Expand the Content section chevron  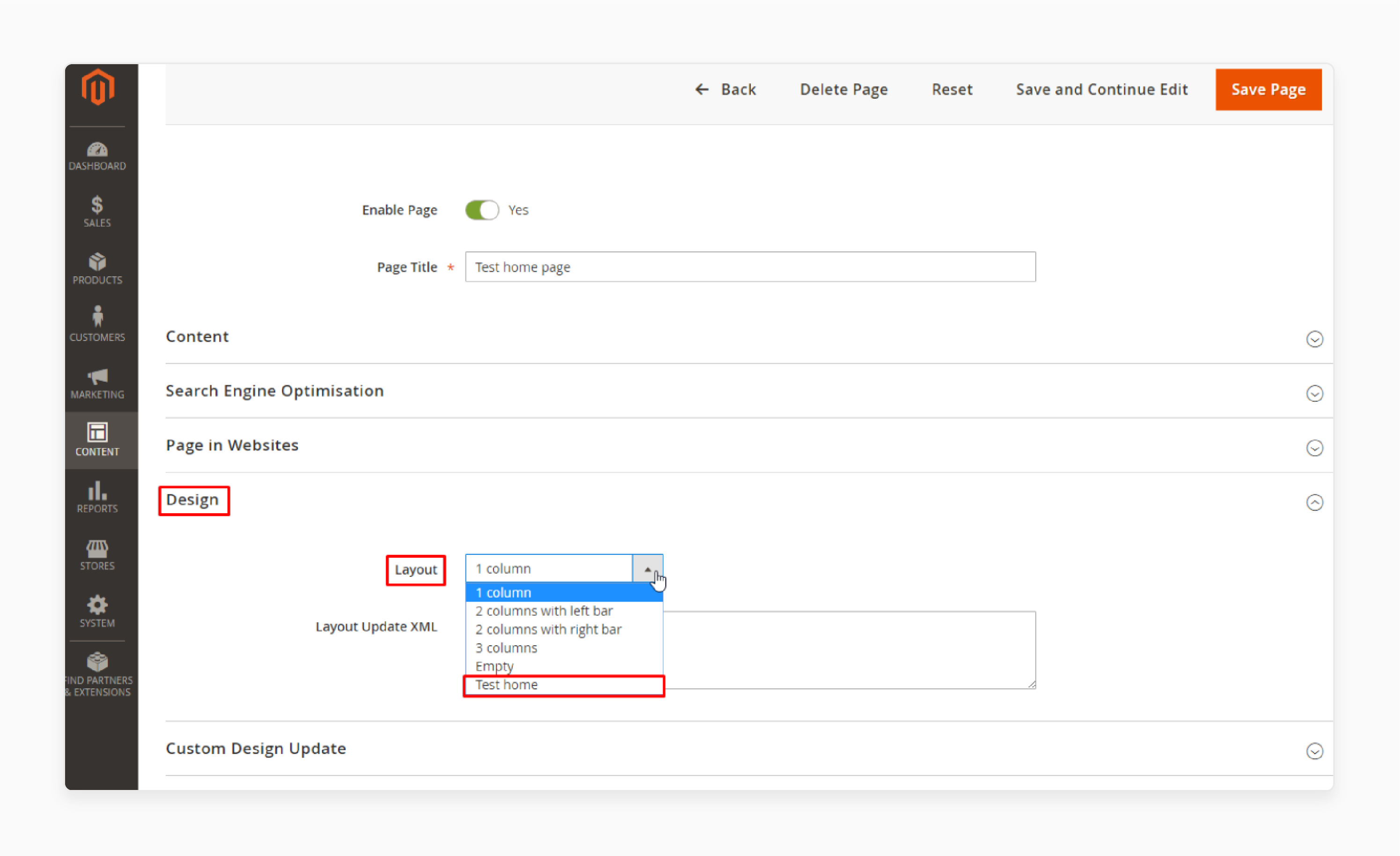pos(1314,339)
